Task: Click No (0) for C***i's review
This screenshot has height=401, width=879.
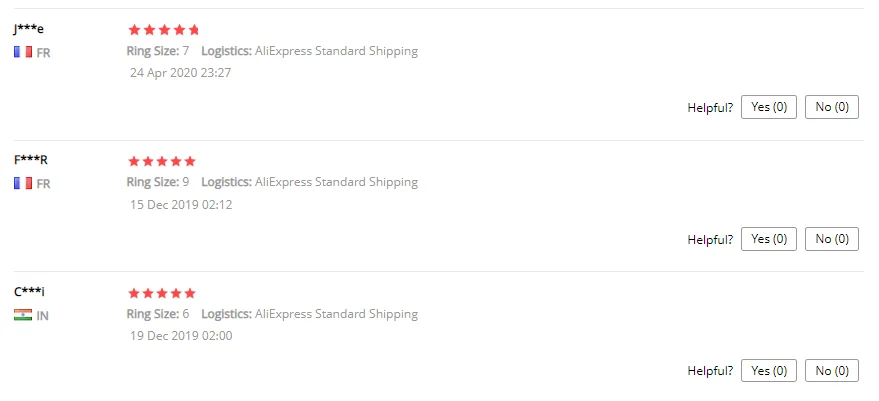Action: (x=831, y=370)
